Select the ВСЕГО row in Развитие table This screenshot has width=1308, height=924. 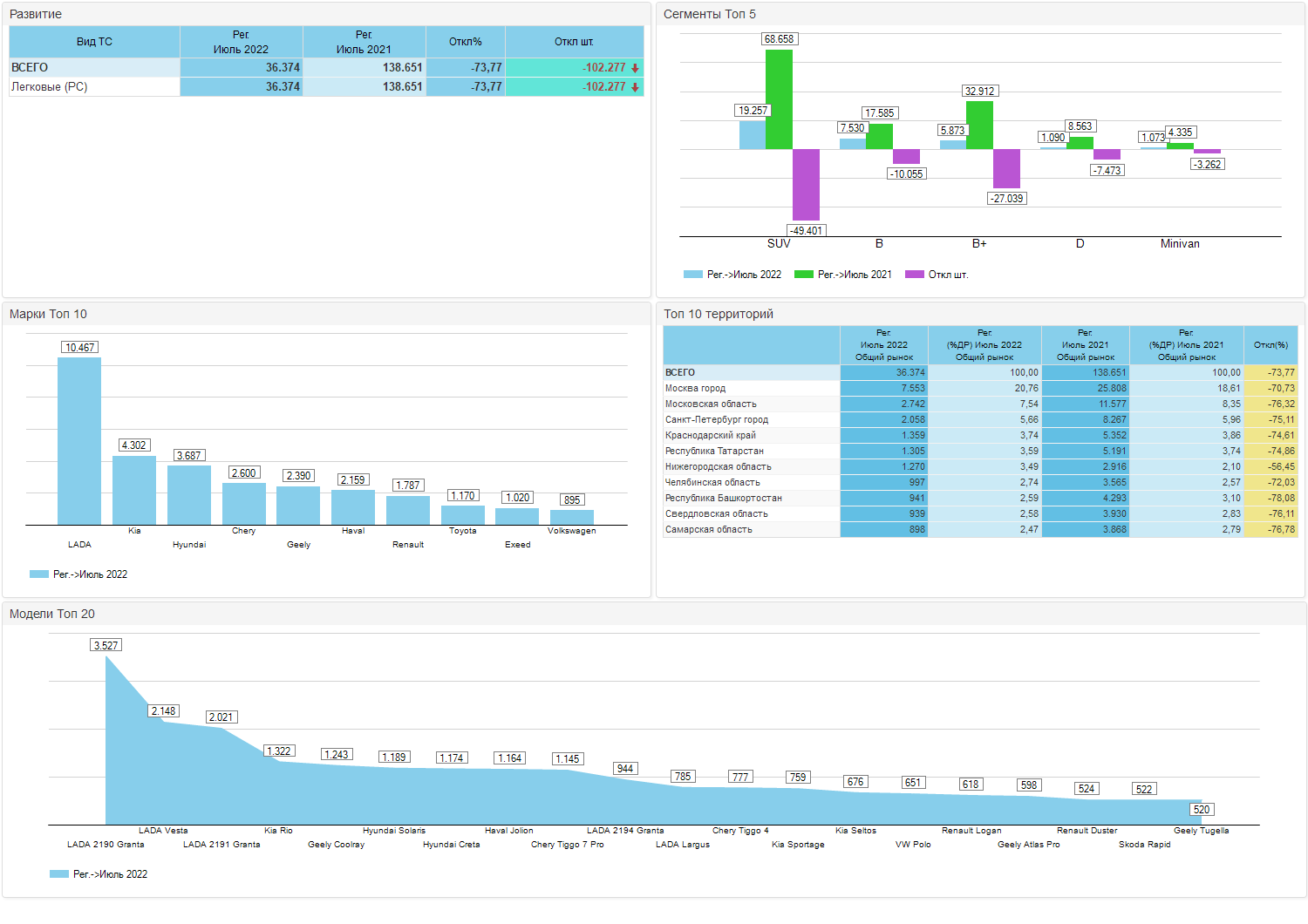pyautogui.click(x=326, y=67)
